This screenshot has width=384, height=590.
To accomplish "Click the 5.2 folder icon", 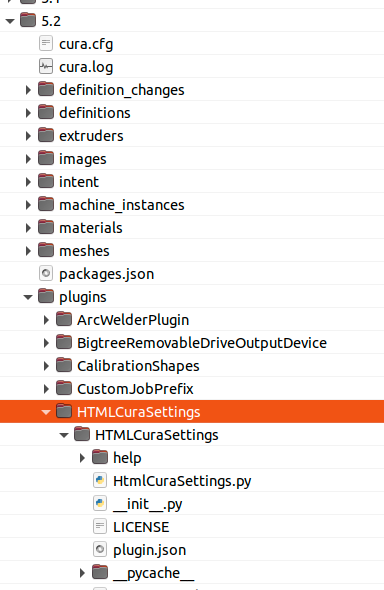I will point(28,20).
